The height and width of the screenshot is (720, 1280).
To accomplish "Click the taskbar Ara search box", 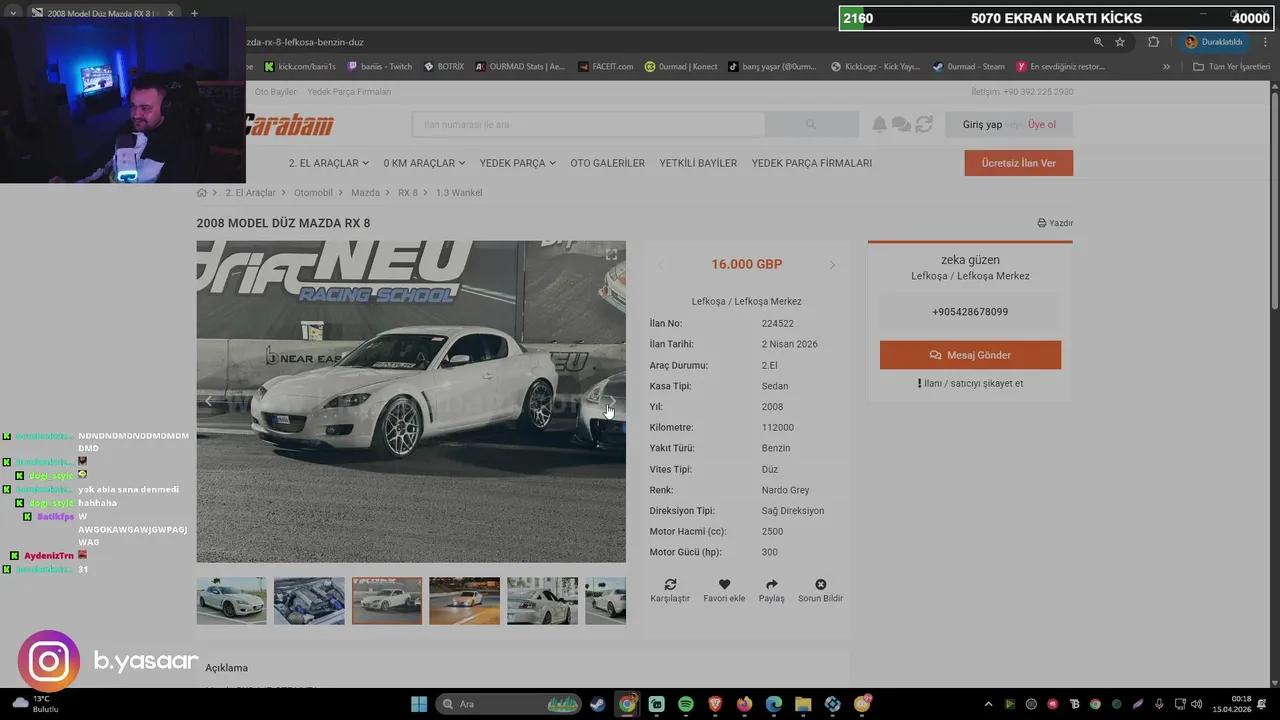I will click(x=510, y=704).
